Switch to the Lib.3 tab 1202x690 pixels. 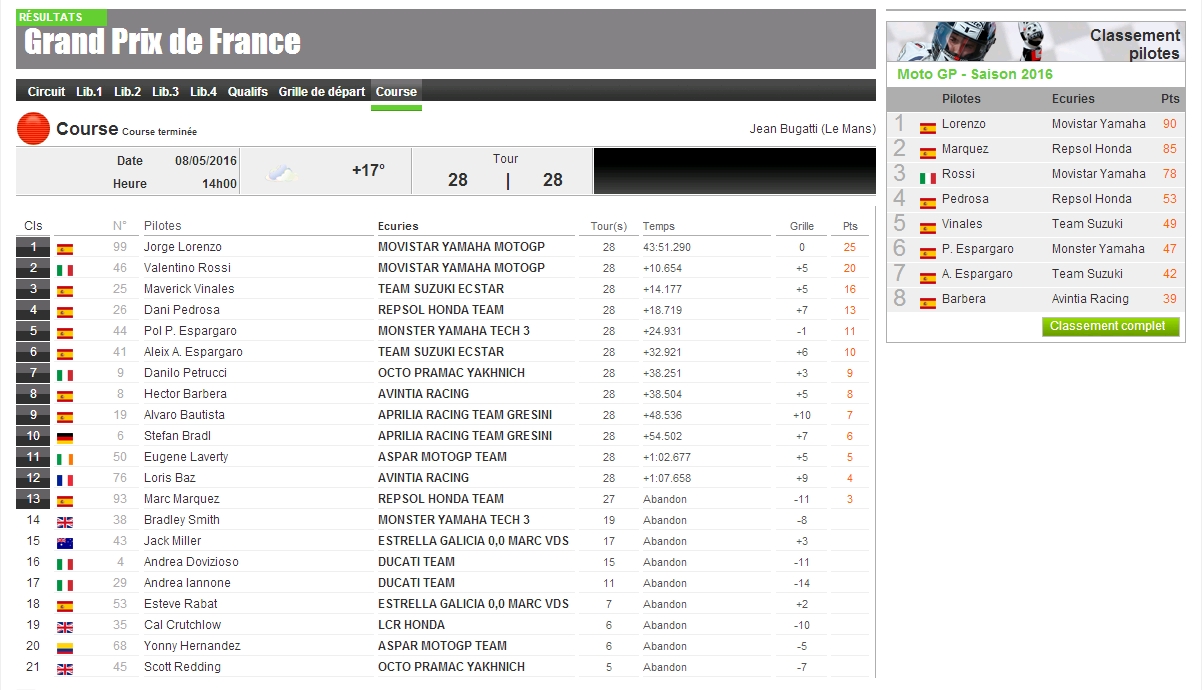(165, 92)
